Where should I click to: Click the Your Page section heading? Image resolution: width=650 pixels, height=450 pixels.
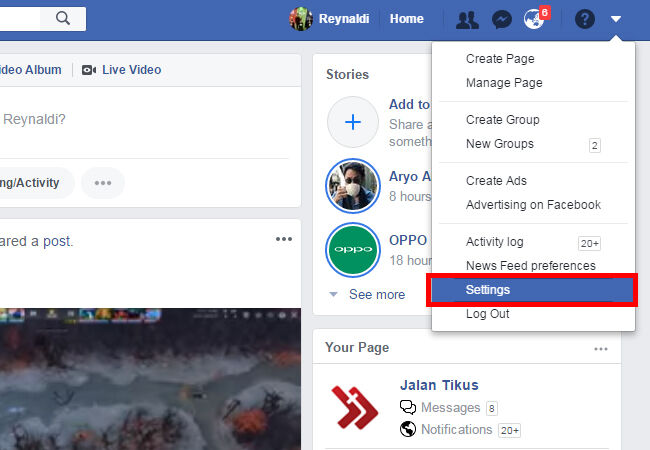(x=357, y=348)
